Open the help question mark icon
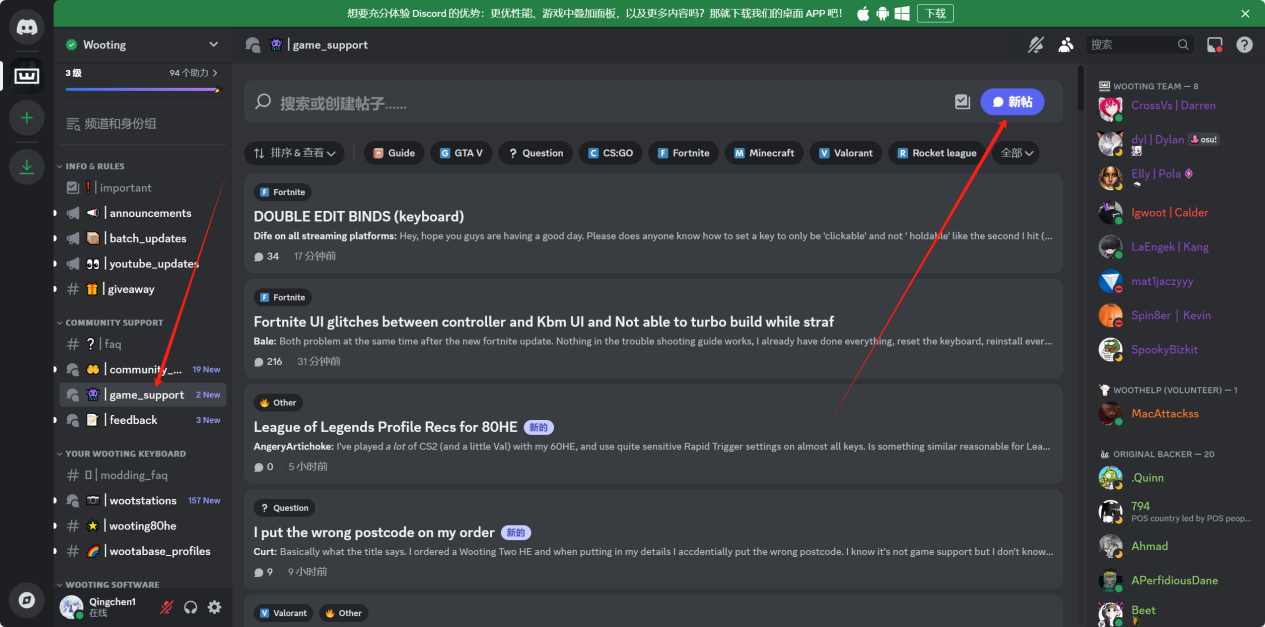The width and height of the screenshot is (1265, 627). click(1244, 45)
